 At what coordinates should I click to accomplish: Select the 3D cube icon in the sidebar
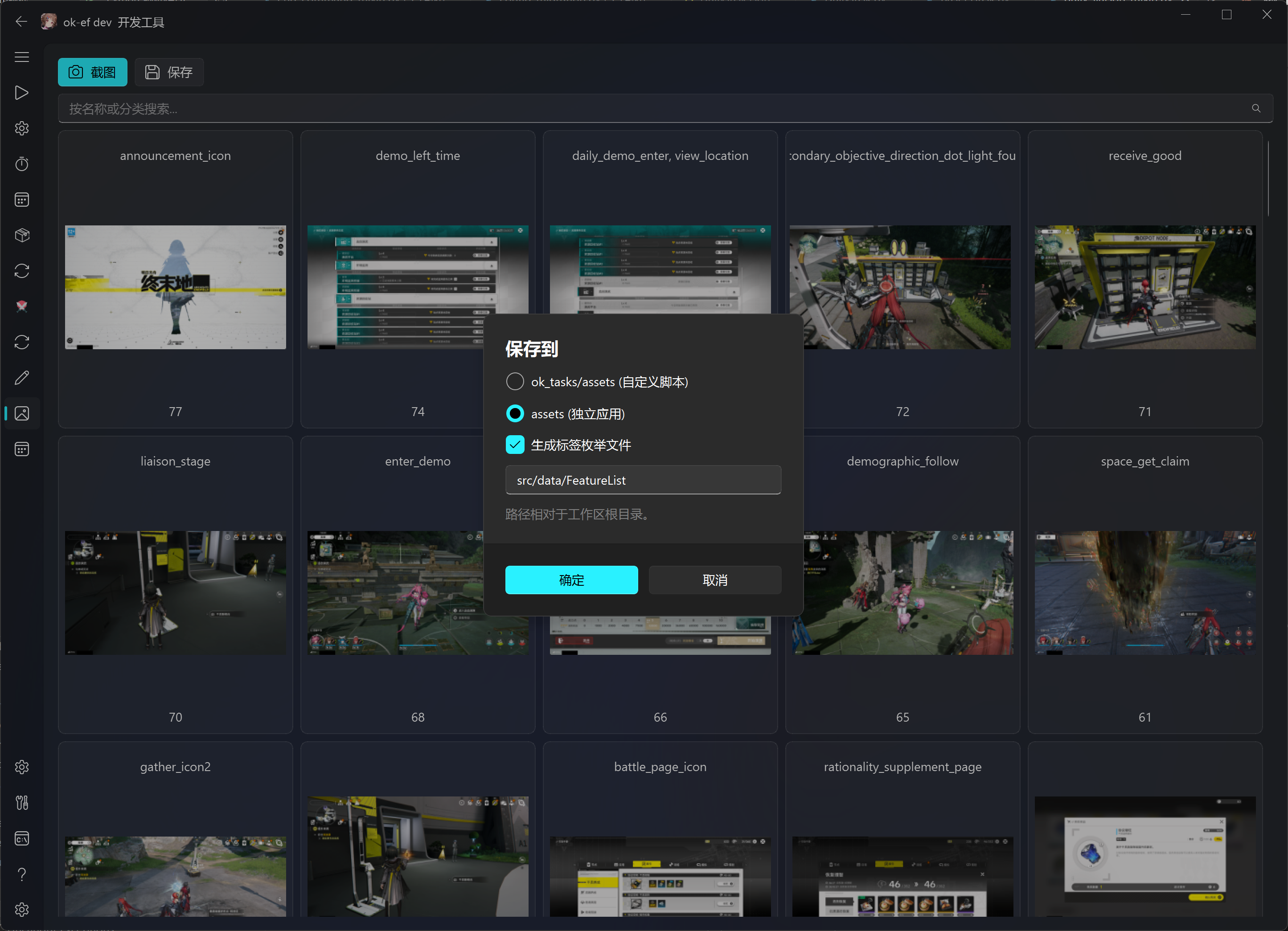coord(21,235)
